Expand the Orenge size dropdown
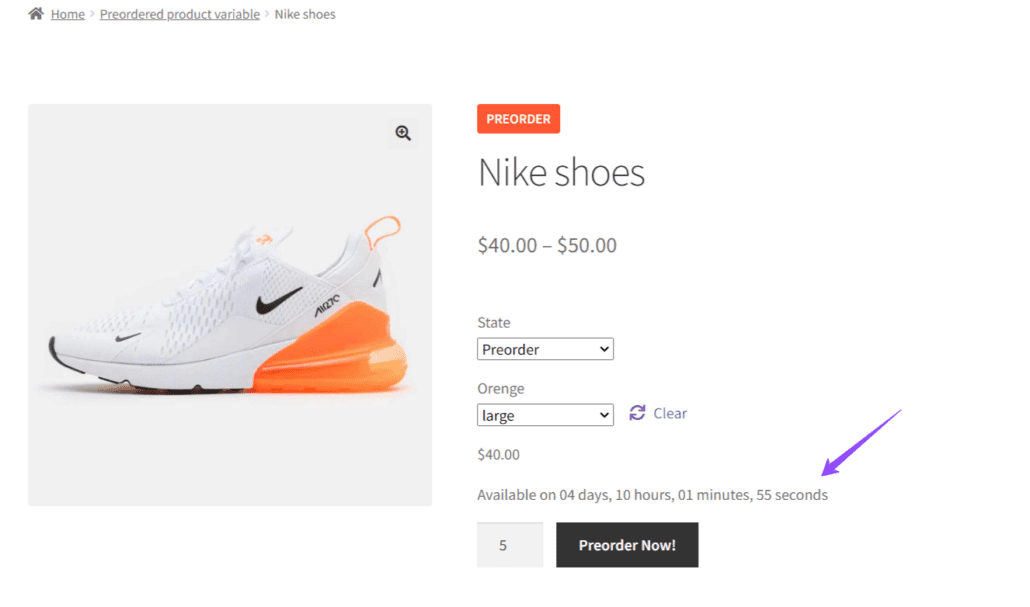This screenshot has height=607, width=1030. click(545, 415)
